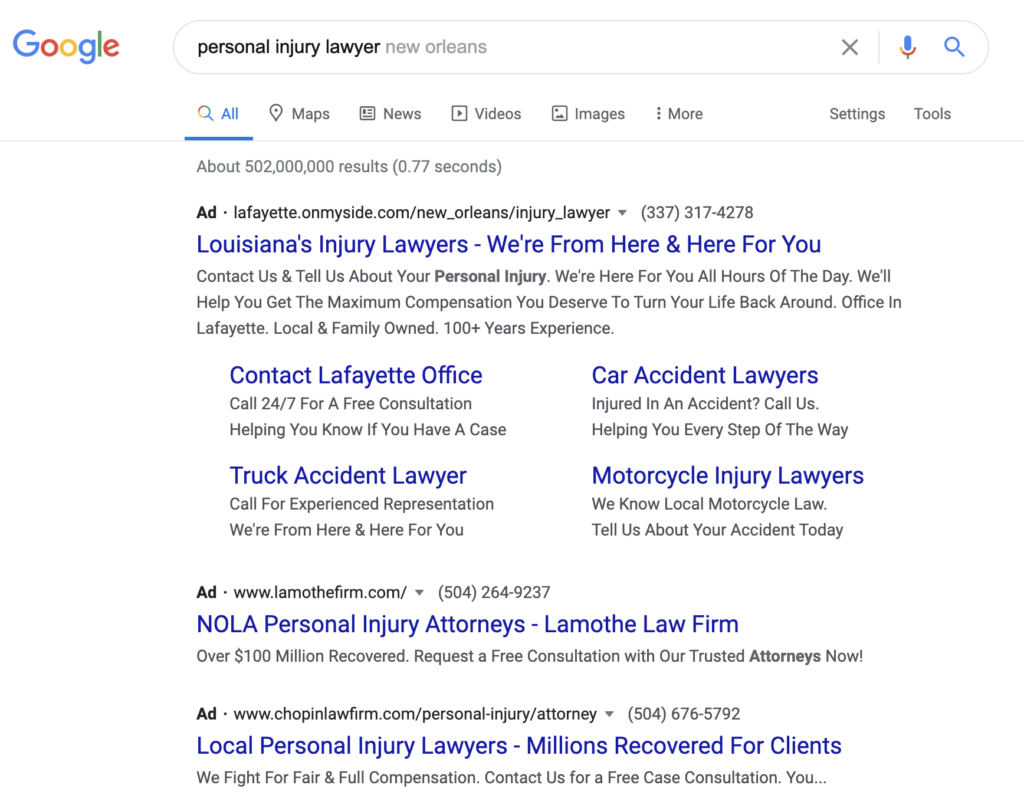Clear the search box with X icon
1024x808 pixels.
click(849, 47)
